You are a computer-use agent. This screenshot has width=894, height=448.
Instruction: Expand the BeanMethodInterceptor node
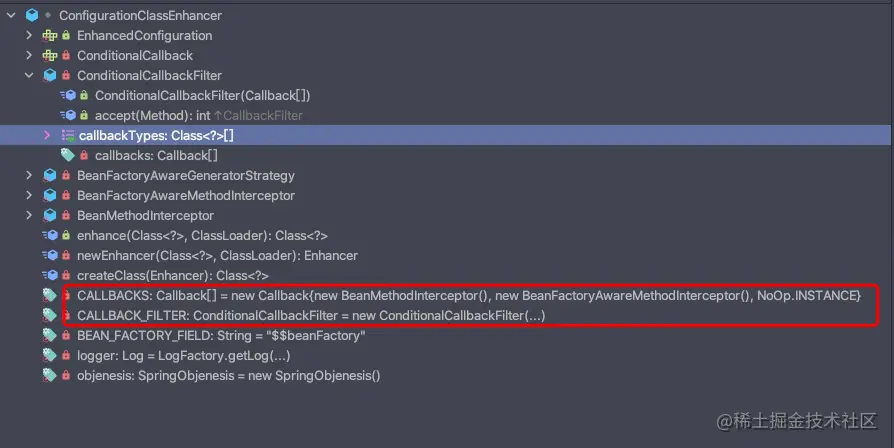29,215
